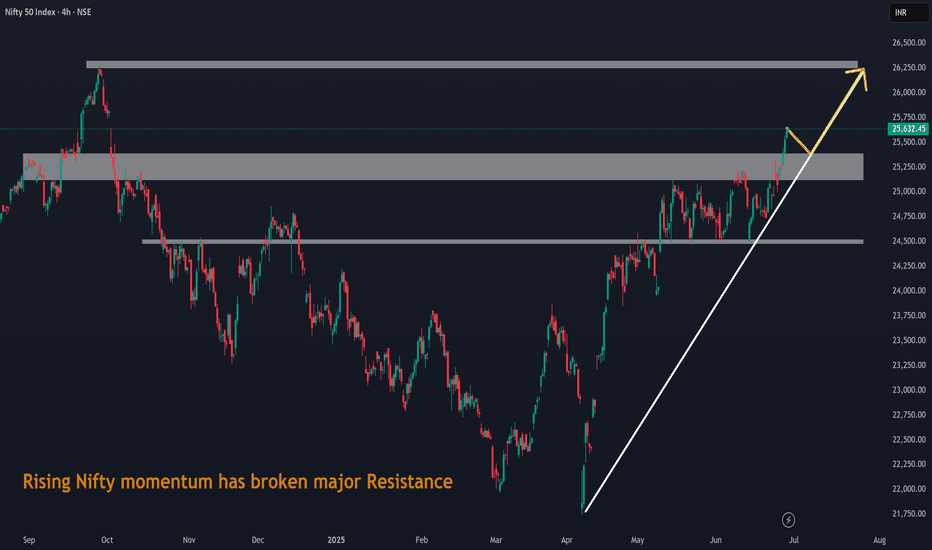
Task: Click the 23,250.00 price axis label
Action: (x=909, y=364)
